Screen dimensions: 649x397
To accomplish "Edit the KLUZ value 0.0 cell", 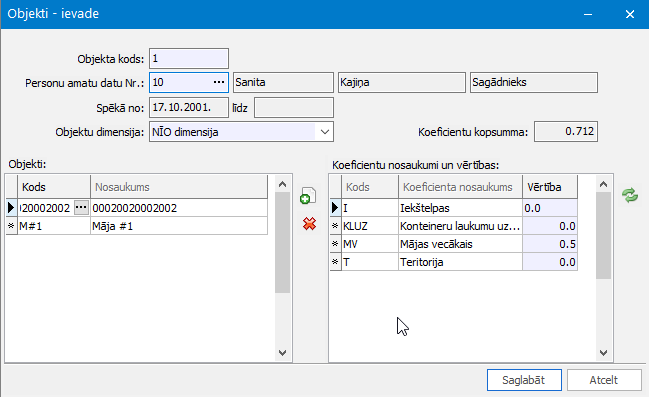I will tap(550, 226).
